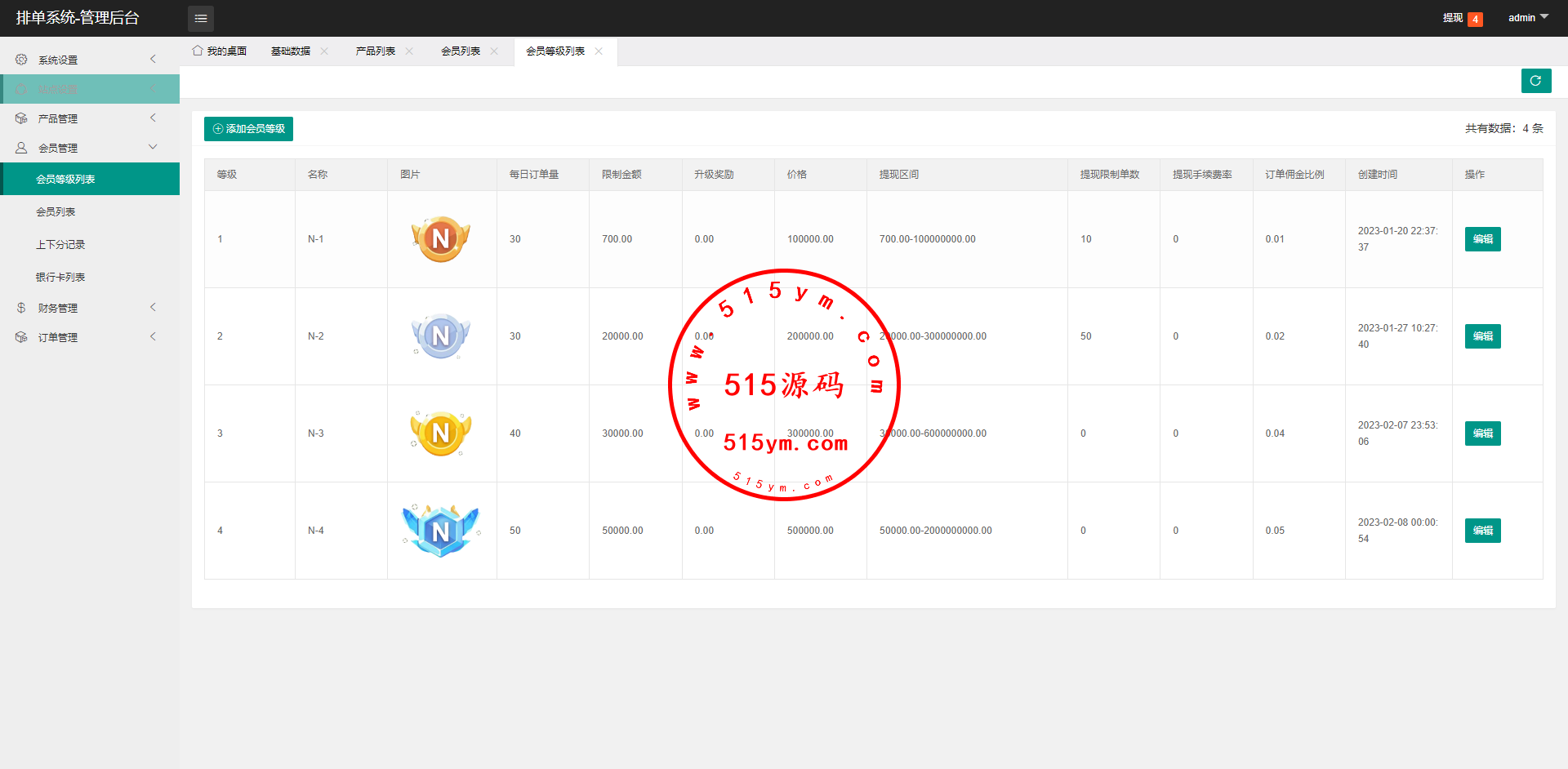Click the green refresh icon button
The width and height of the screenshot is (1568, 769).
[x=1535, y=81]
